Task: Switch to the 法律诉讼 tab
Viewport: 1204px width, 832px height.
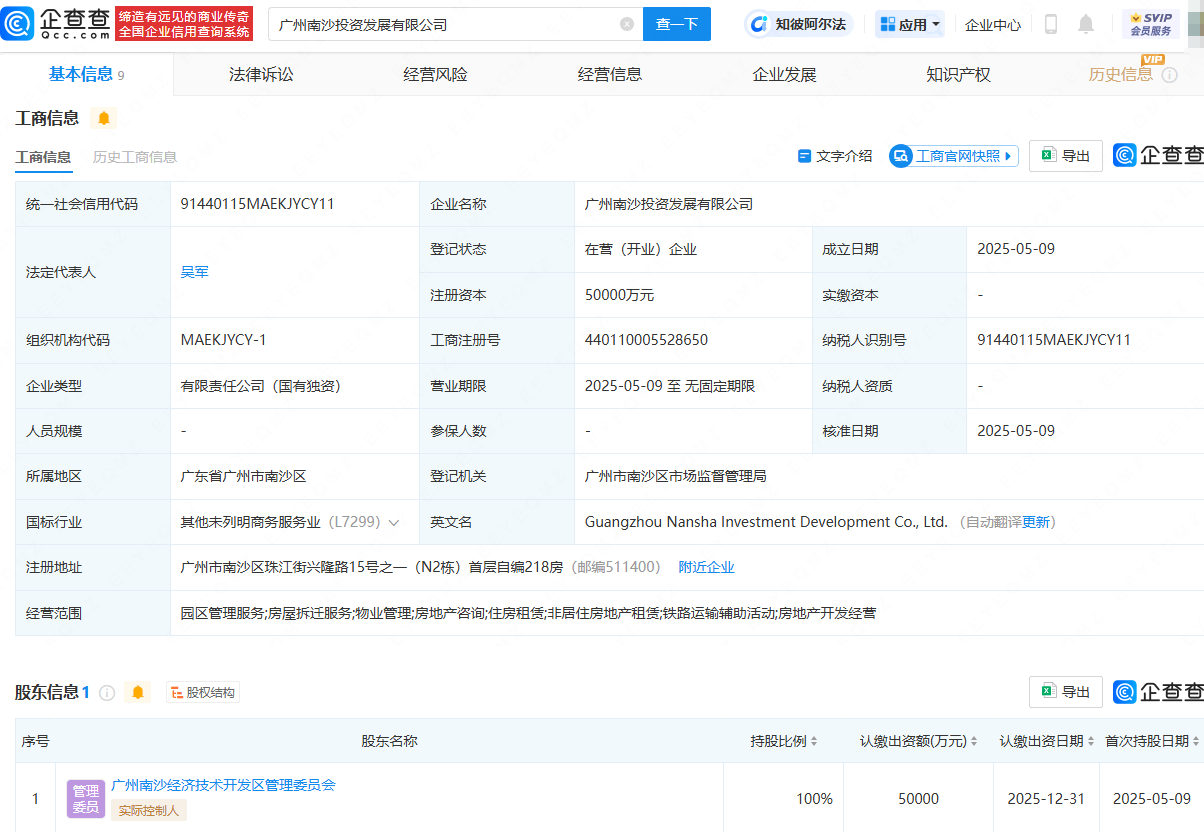Action: coord(261,75)
